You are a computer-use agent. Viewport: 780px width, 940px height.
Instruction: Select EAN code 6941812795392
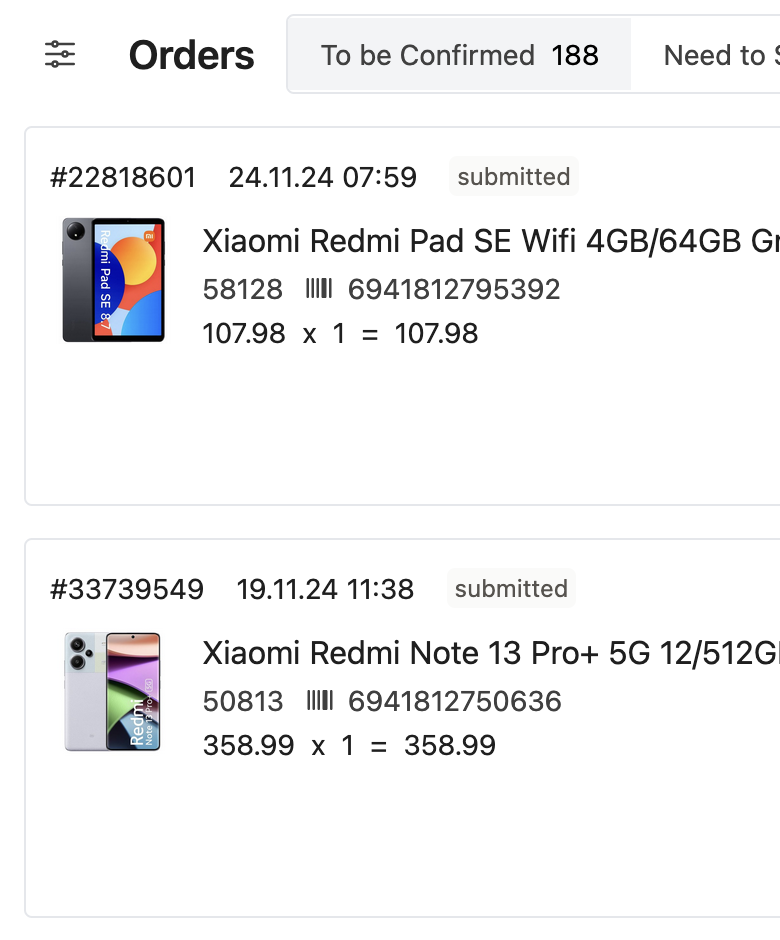(454, 290)
